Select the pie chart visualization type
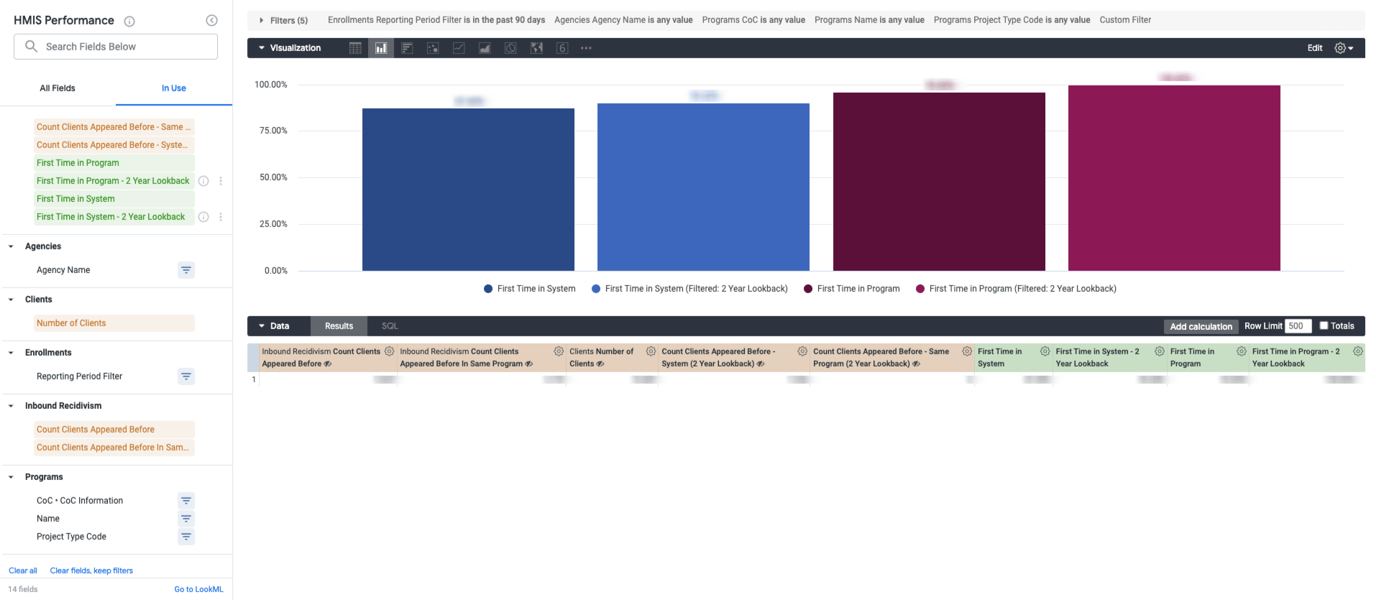1376x600 pixels. click(510, 47)
